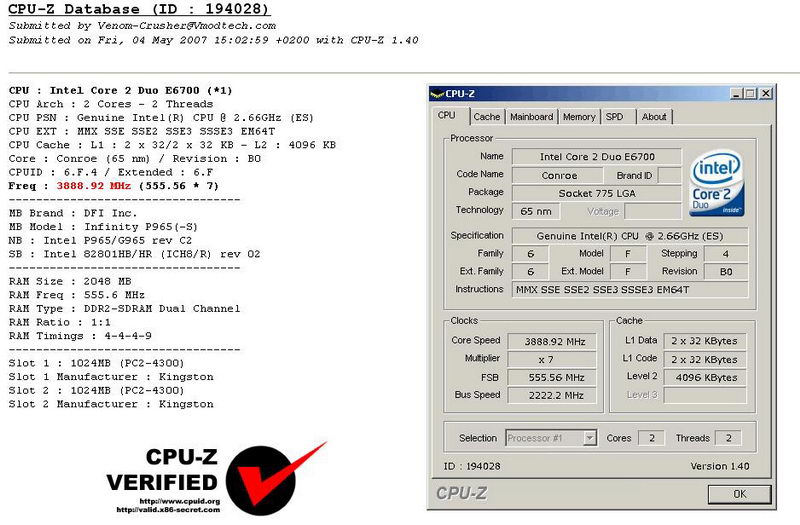Click the 'MB Model : Infinity P965(-S)' line
This screenshot has width=800, height=525.
pos(103,227)
